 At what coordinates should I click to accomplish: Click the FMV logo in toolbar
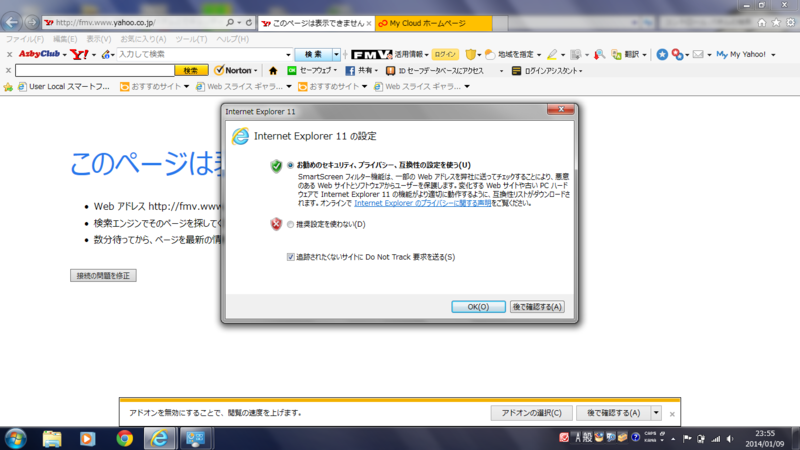coord(371,54)
